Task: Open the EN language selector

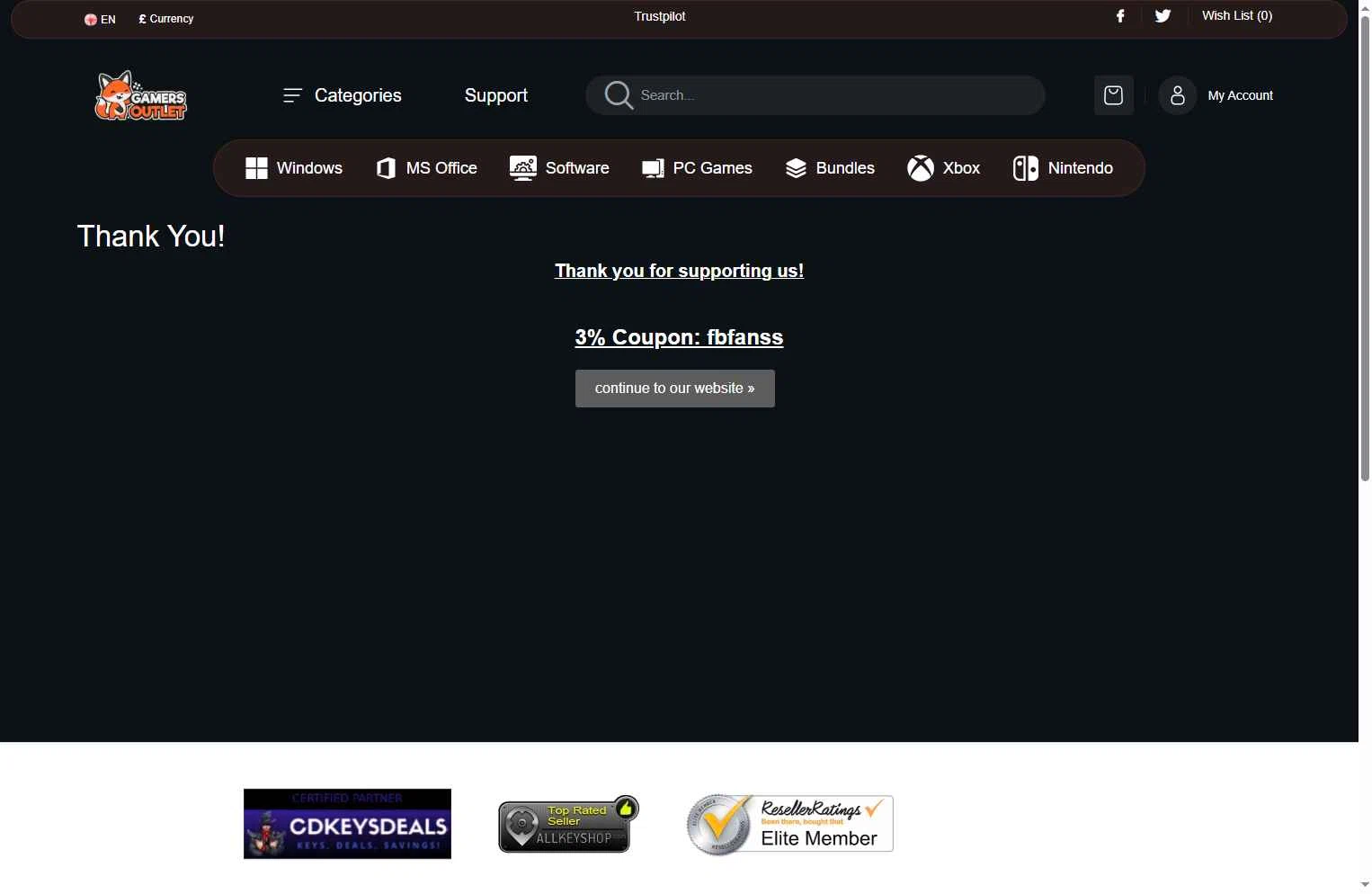Action: pyautogui.click(x=100, y=19)
